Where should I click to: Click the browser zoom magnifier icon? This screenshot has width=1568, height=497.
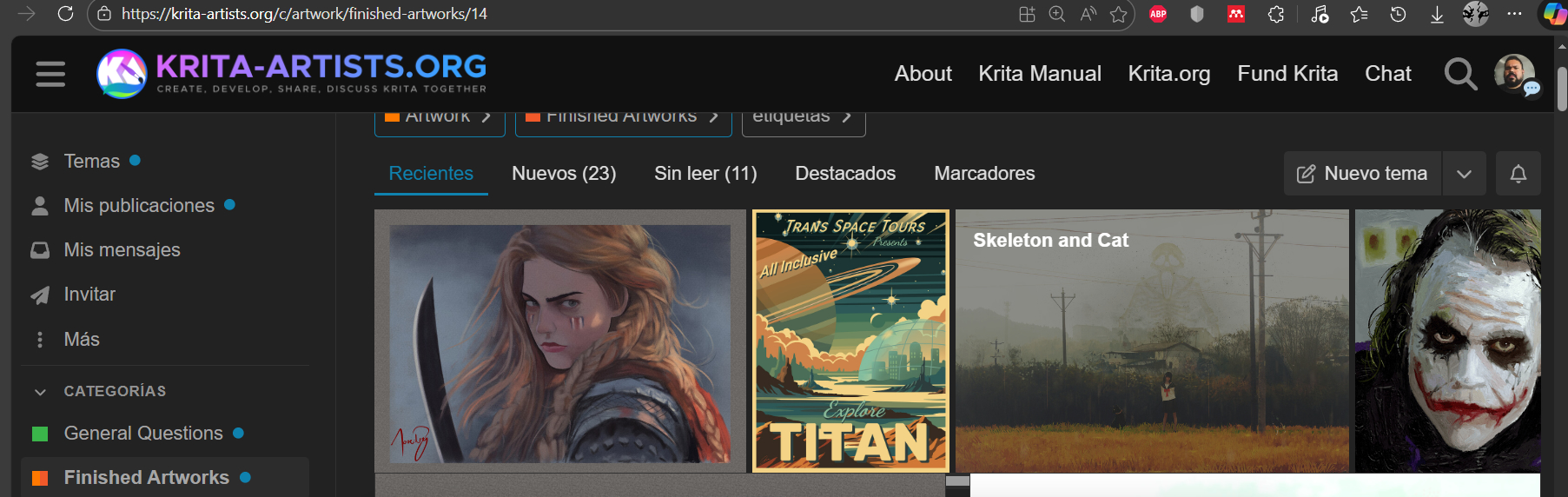[x=1057, y=14]
